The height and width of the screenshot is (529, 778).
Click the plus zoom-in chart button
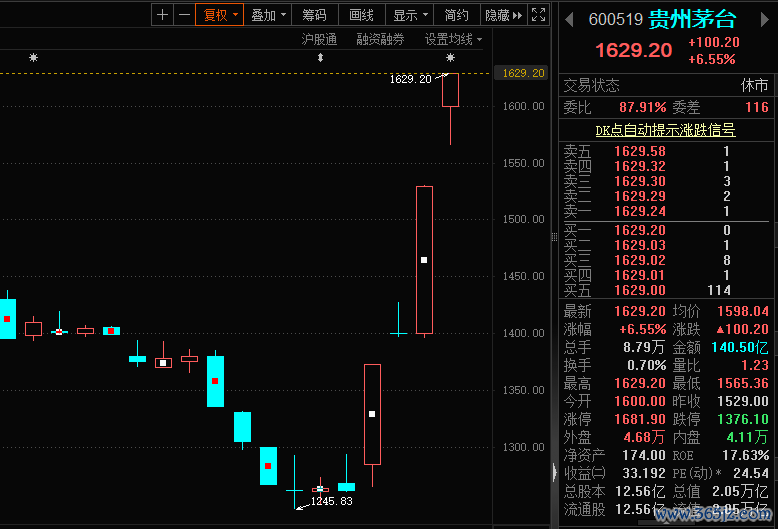[162, 15]
